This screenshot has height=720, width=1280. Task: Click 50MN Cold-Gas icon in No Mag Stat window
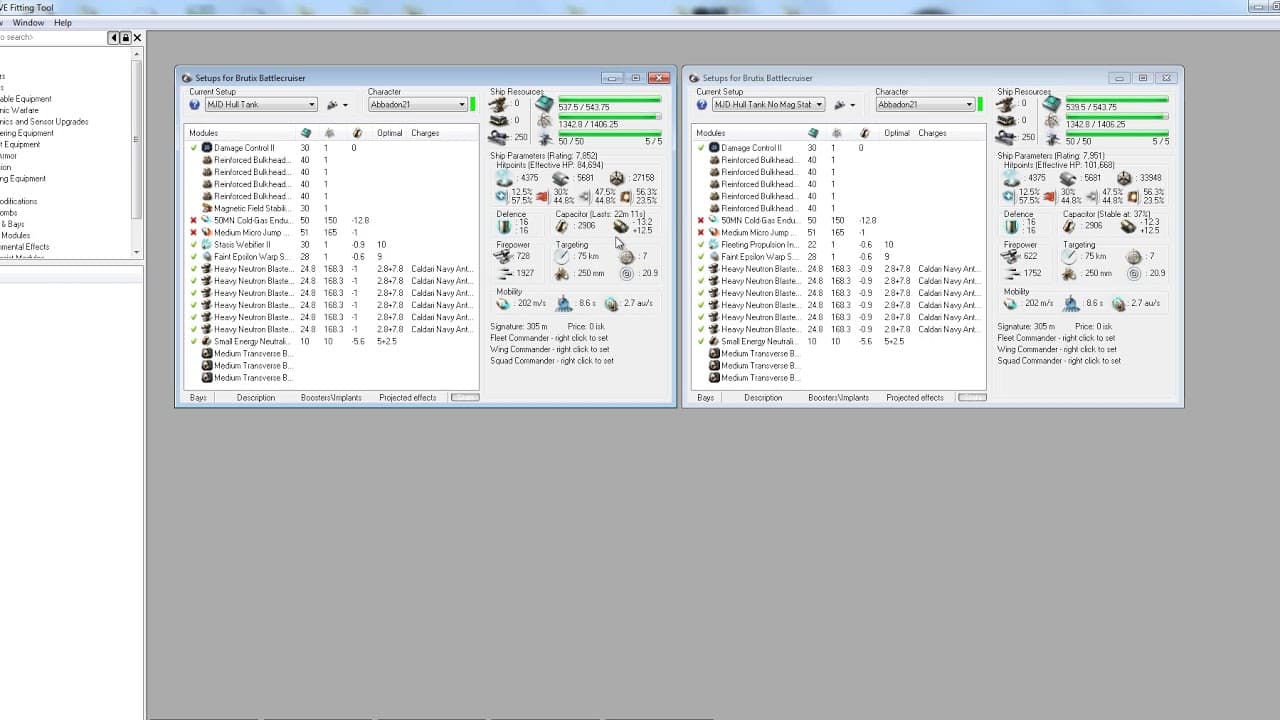[x=714, y=220]
